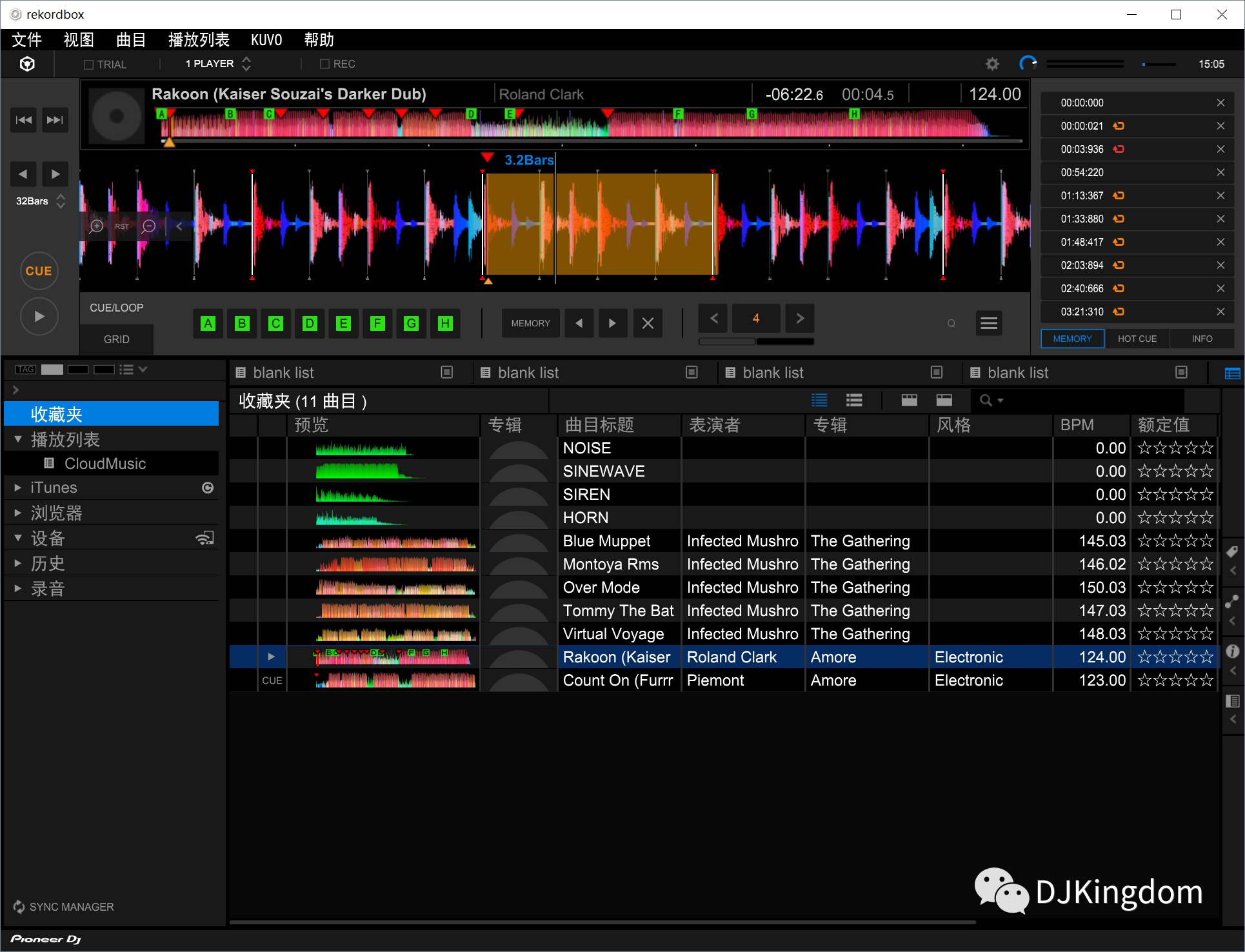The width and height of the screenshot is (1245, 952).
Task: Start playback with the round play button
Action: (x=39, y=316)
